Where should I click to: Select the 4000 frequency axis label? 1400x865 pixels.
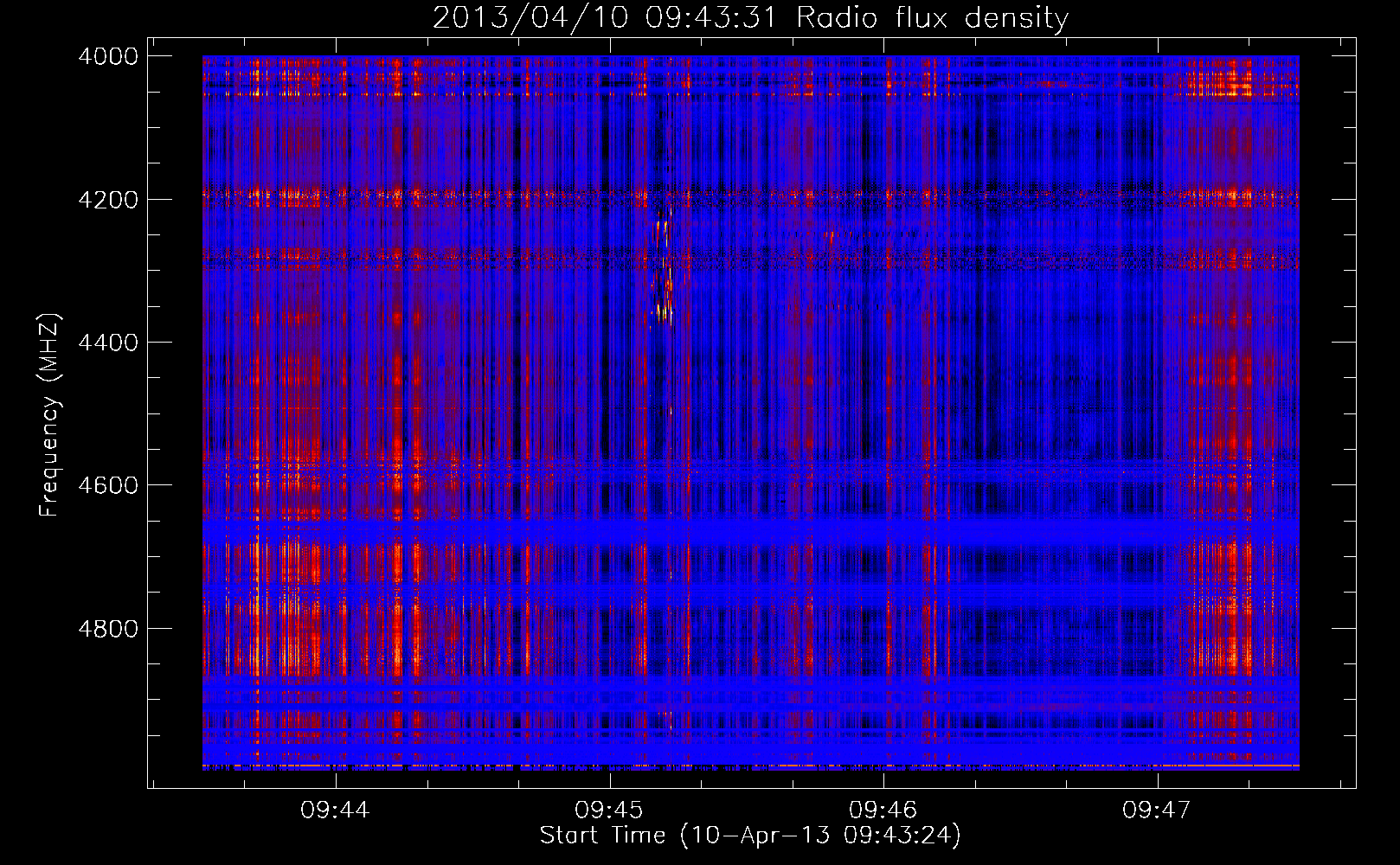coord(108,56)
